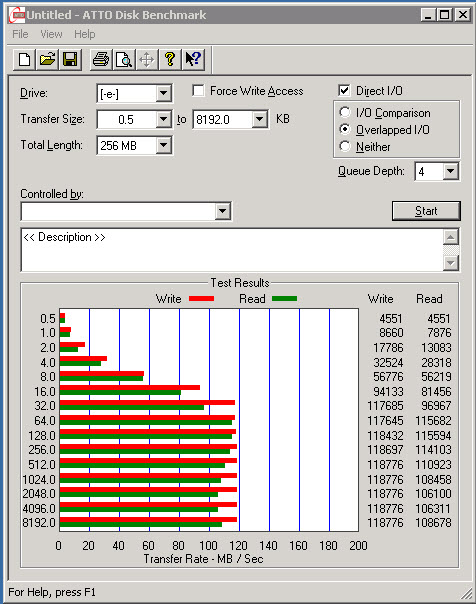The width and height of the screenshot is (476, 604).
Task: Open the View menu
Action: 51,34
